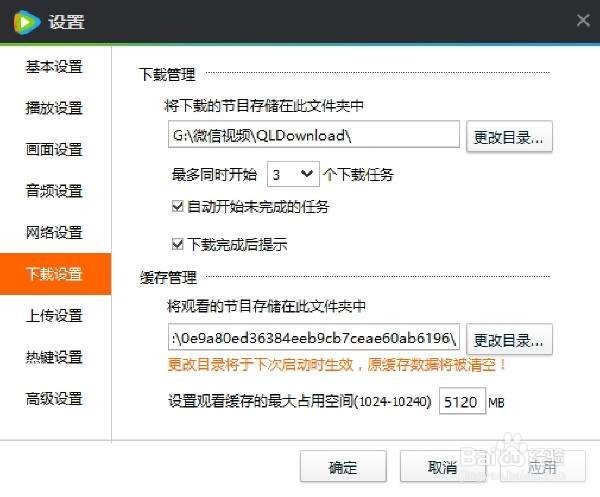This screenshot has height=497, width=600.
Task: Switch to the 上传设置 tab
Action: 54,316
